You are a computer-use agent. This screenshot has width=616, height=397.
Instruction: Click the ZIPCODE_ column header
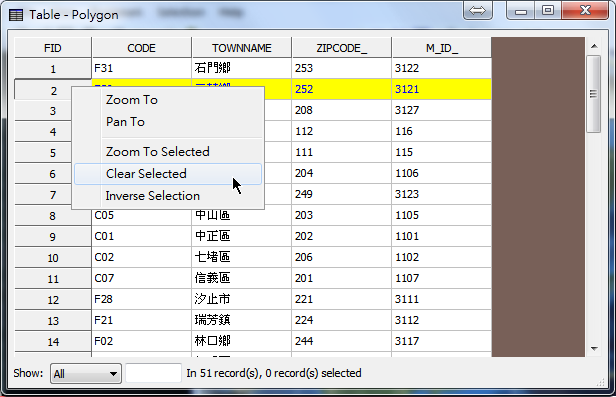(x=341, y=48)
